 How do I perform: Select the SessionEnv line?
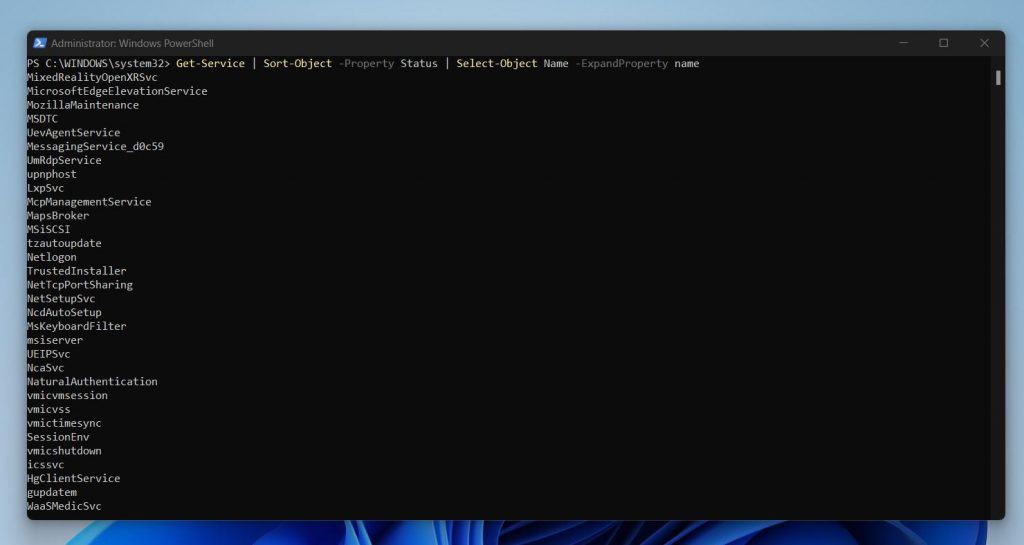(x=58, y=437)
